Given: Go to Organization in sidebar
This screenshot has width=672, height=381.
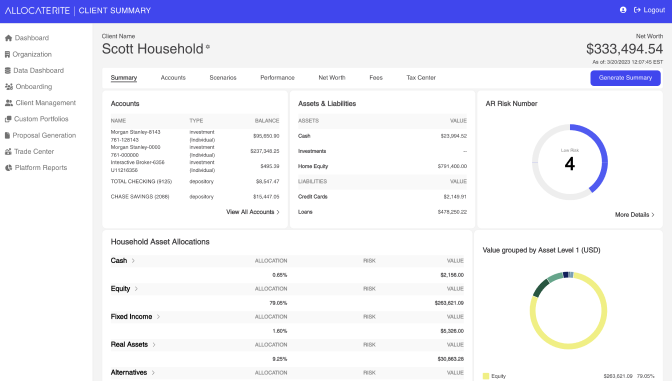Looking at the screenshot, I should (x=32, y=54).
